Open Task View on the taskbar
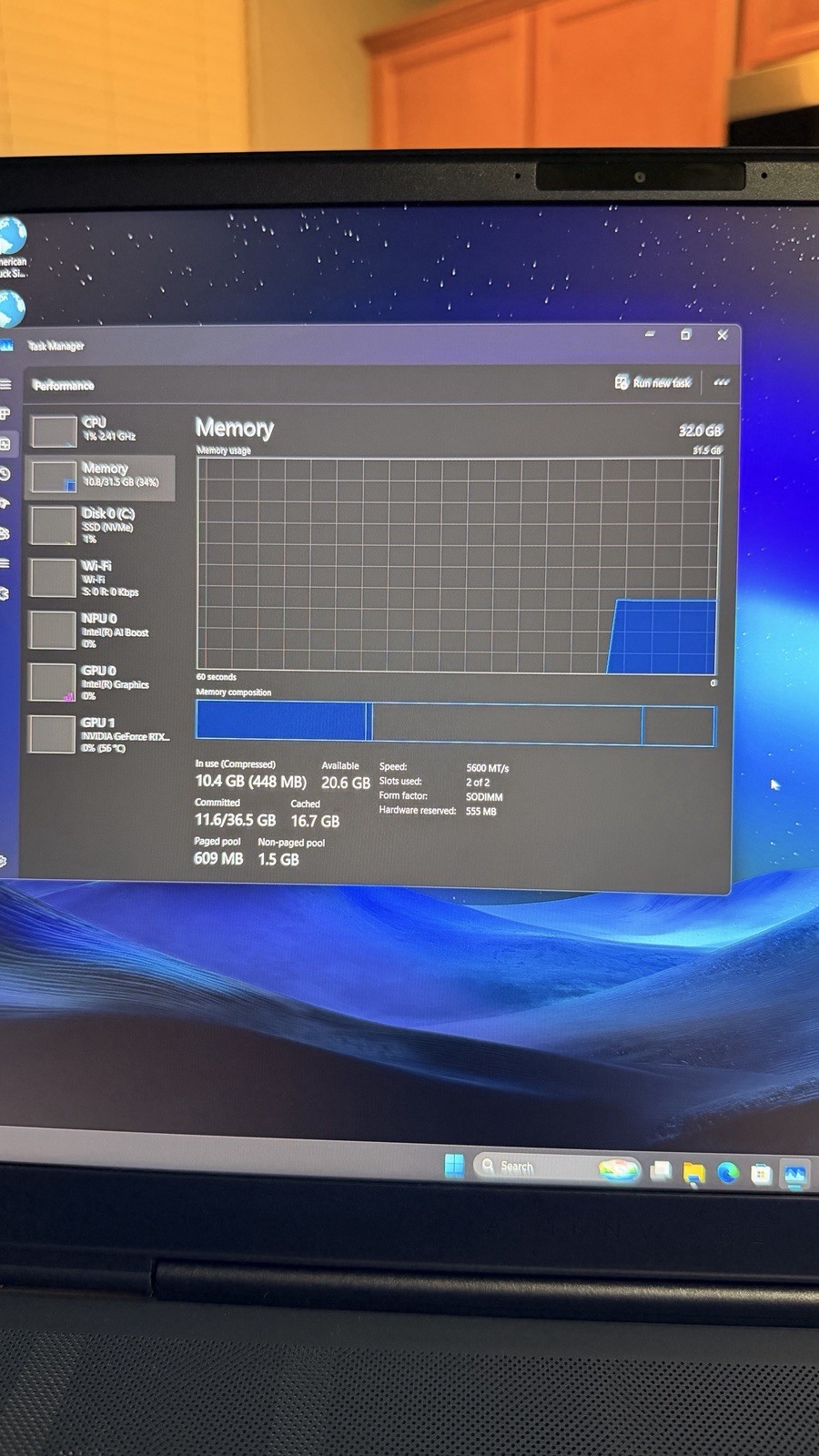 (661, 1171)
